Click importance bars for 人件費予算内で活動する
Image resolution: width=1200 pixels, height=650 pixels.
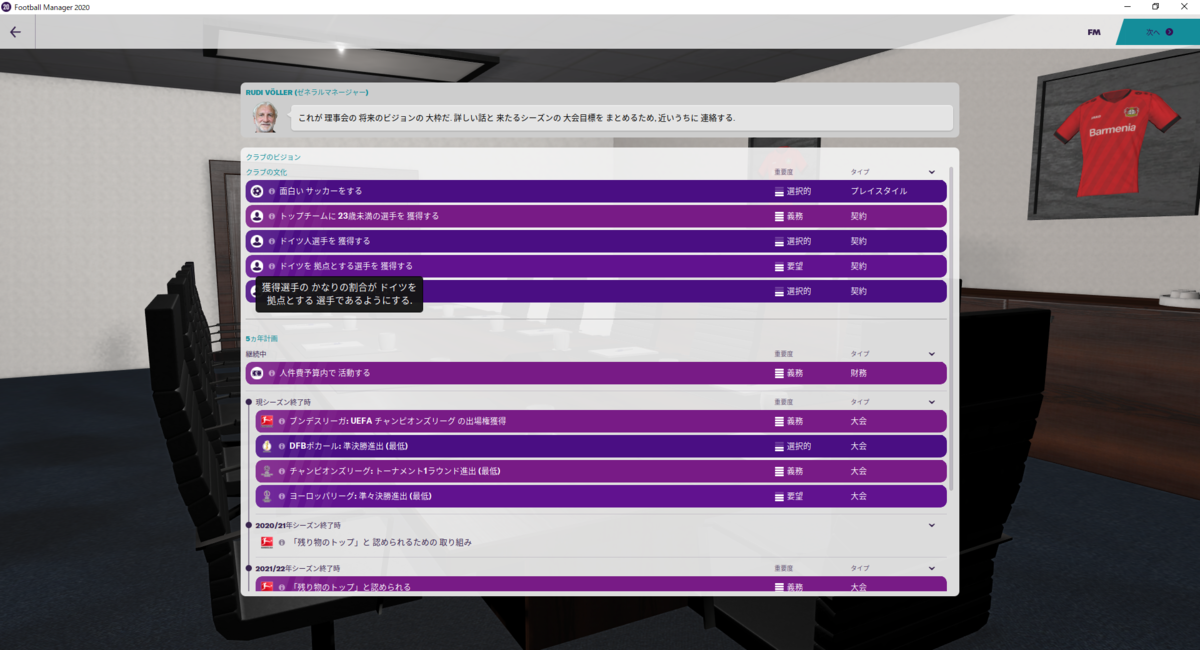coord(779,373)
